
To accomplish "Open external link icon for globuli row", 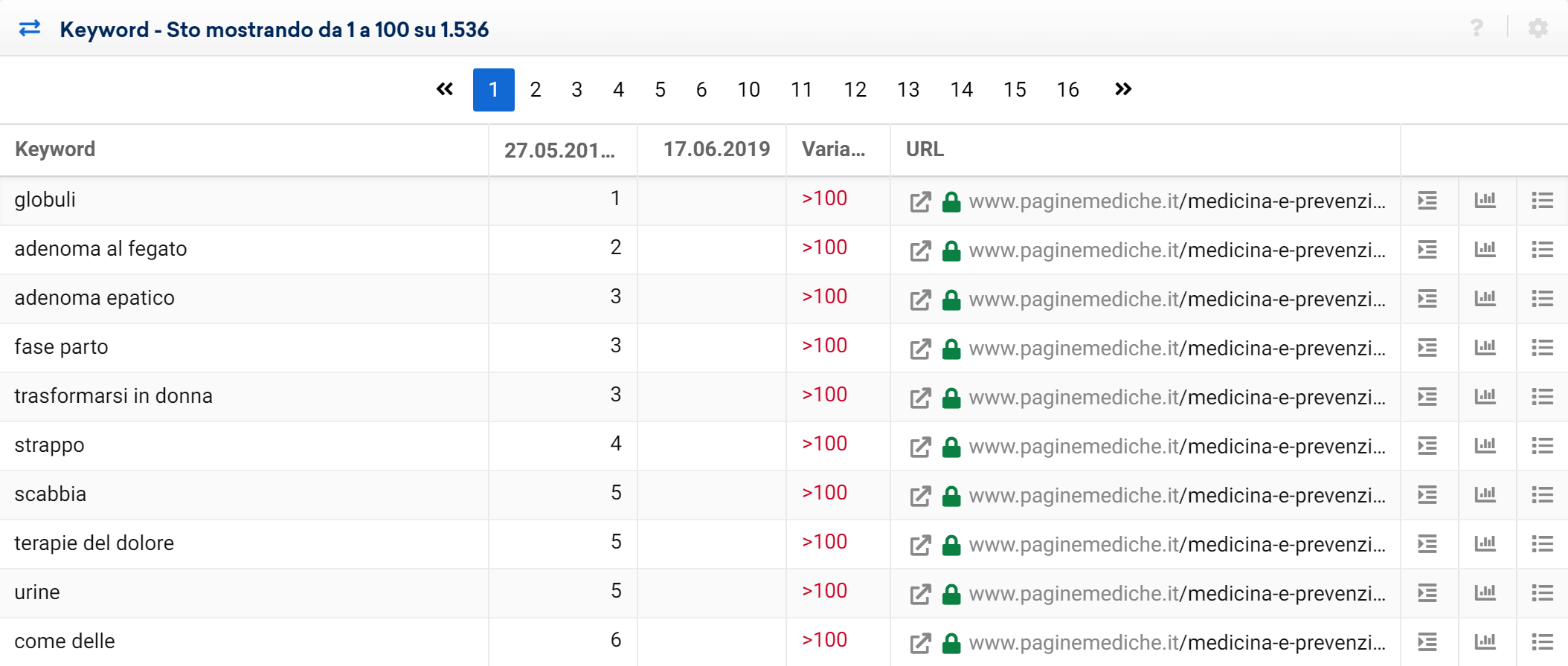I will click(920, 201).
